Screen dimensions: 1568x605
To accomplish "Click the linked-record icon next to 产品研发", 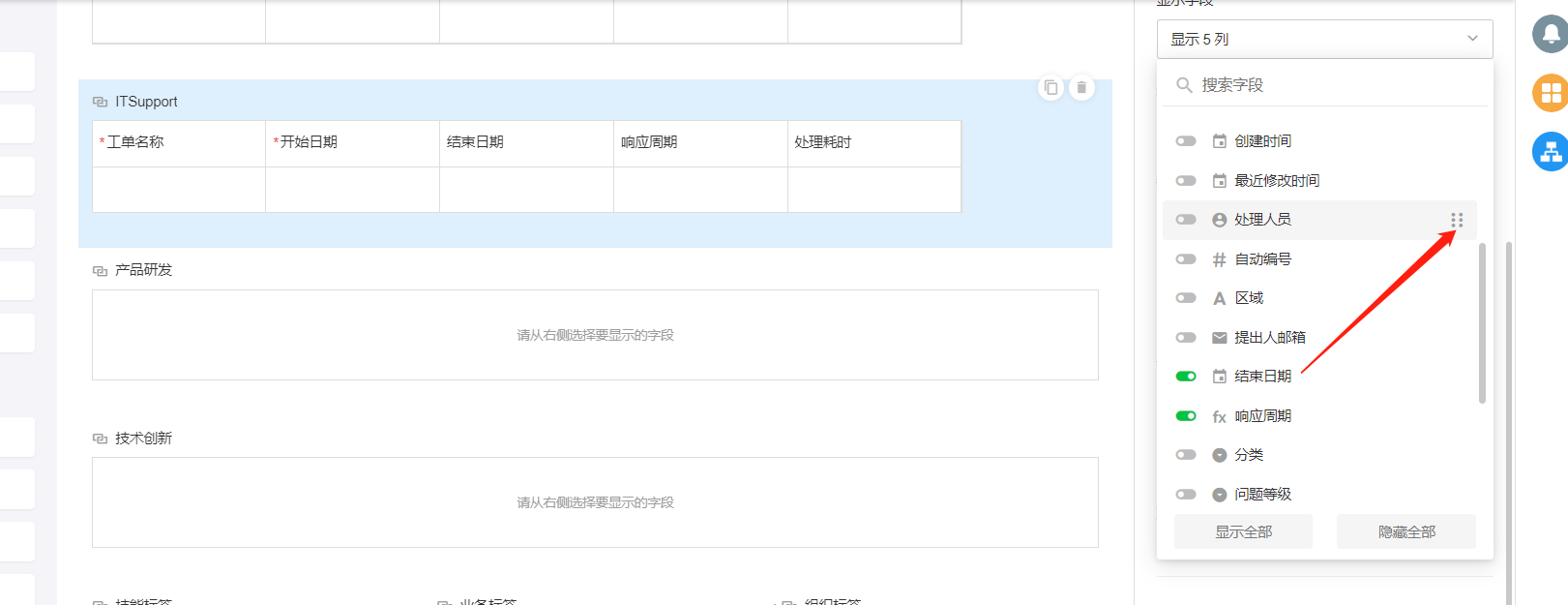I will (100, 270).
